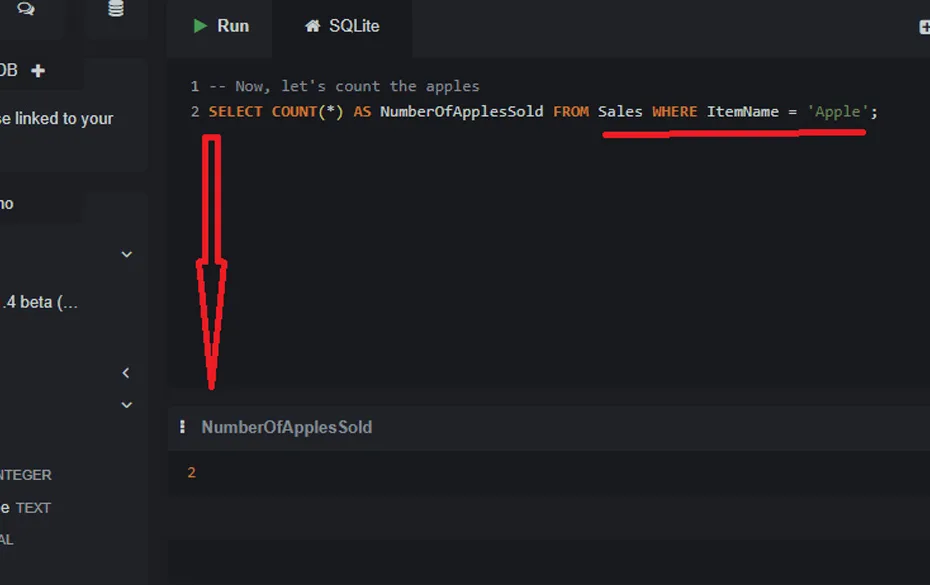Click the plus icon at the editor's top right
The image size is (930, 585).
(x=924, y=27)
